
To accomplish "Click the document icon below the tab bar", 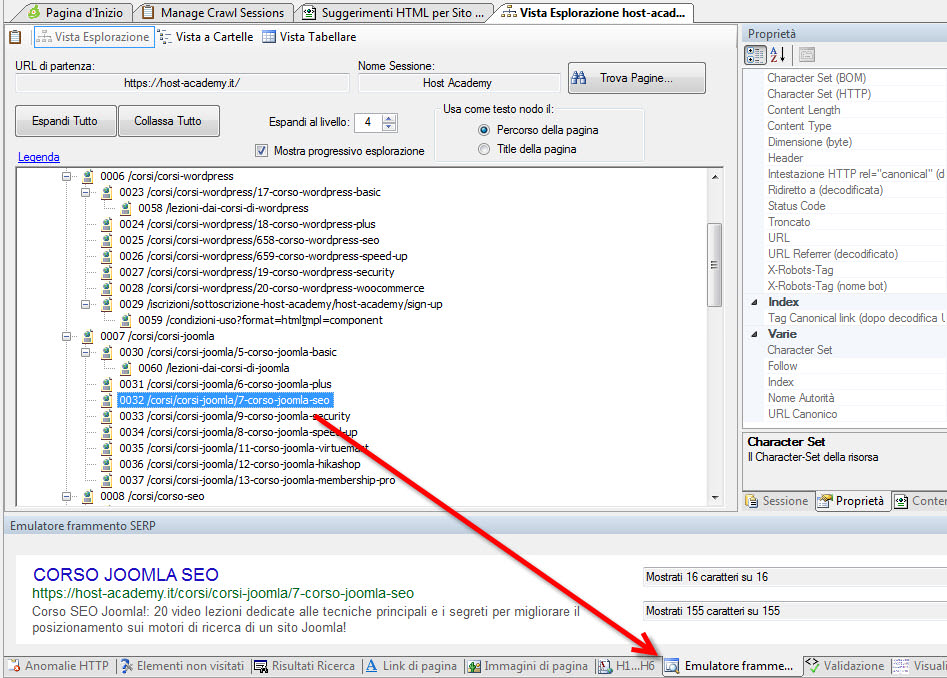I will [14, 35].
